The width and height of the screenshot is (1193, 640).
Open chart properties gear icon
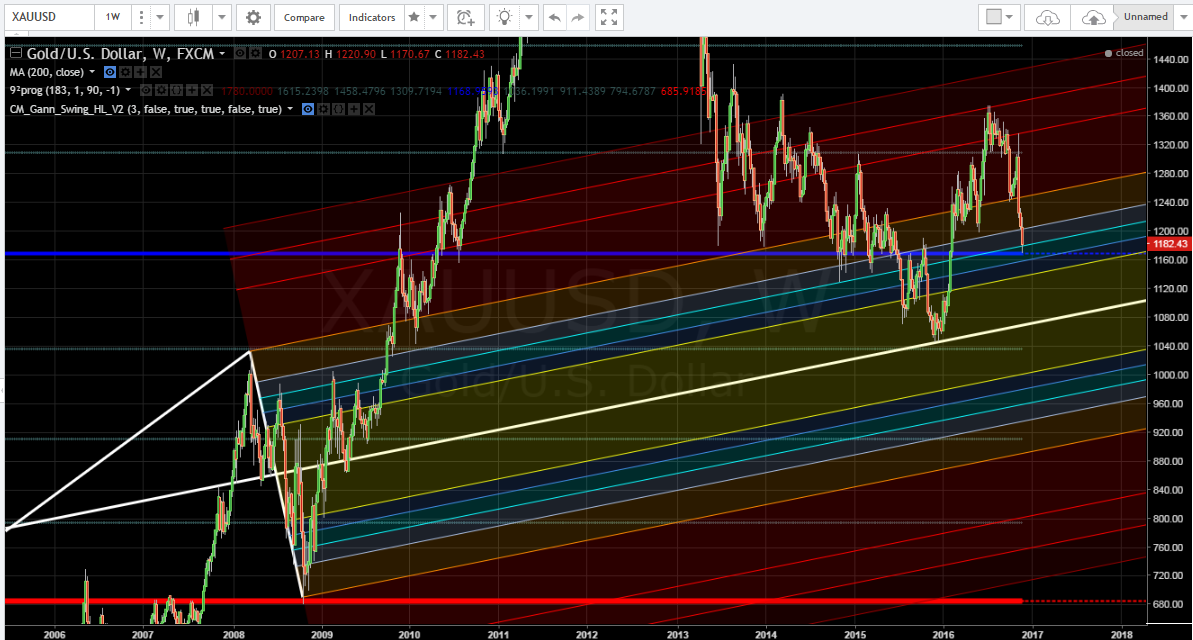pyautogui.click(x=254, y=17)
